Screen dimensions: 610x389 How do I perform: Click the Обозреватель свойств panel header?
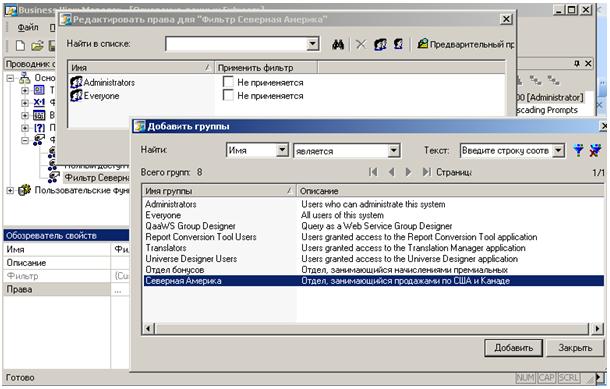[66, 235]
